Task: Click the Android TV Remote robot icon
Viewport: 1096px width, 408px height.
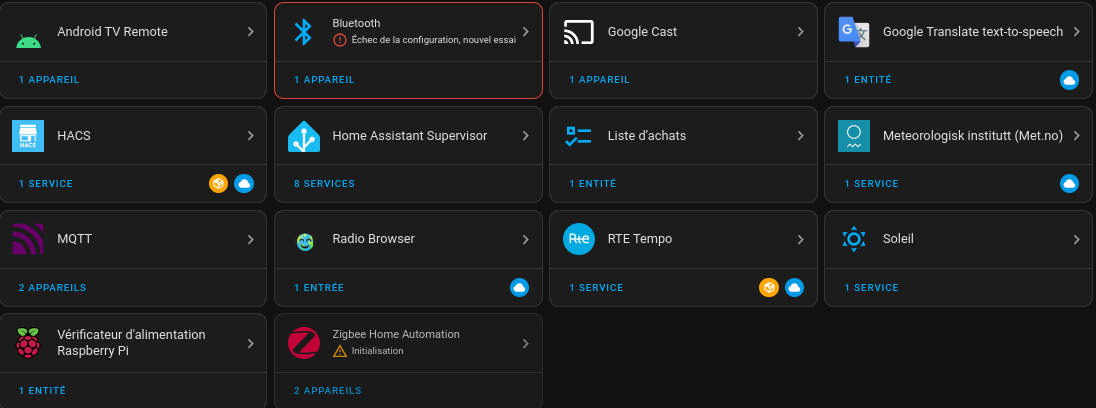Action: point(29,39)
